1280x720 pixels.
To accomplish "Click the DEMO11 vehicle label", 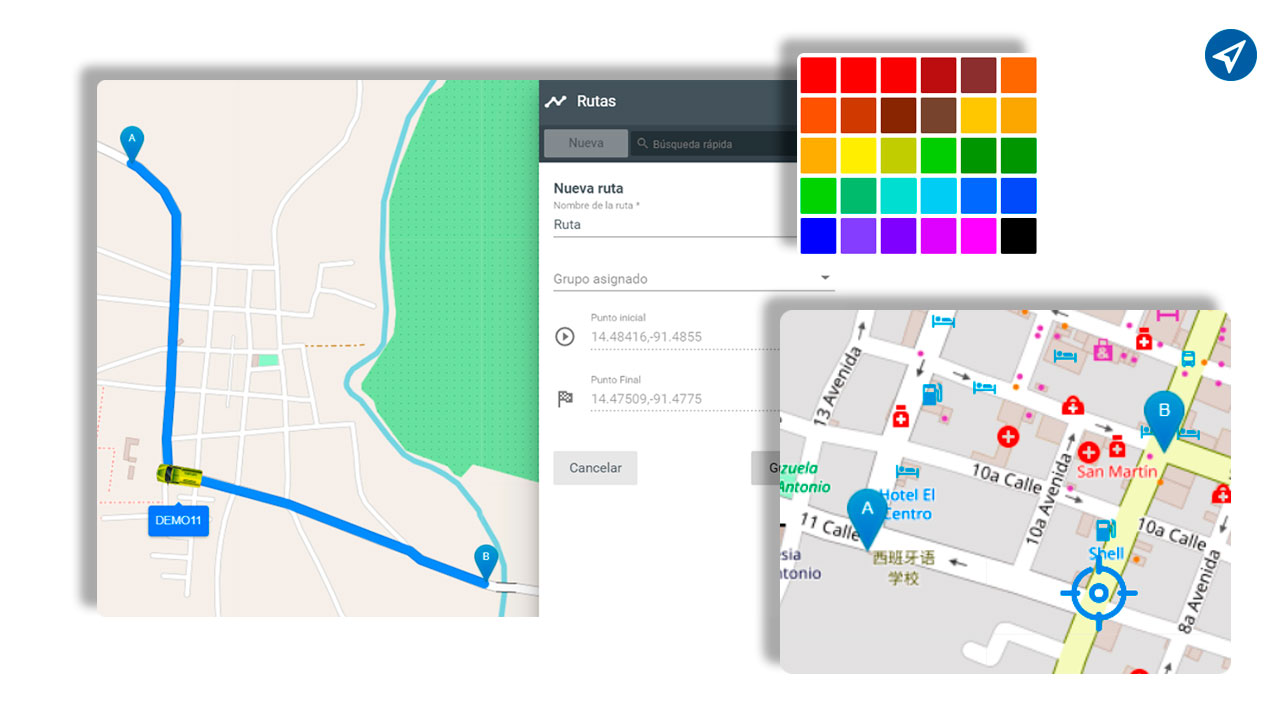I will 178,520.
